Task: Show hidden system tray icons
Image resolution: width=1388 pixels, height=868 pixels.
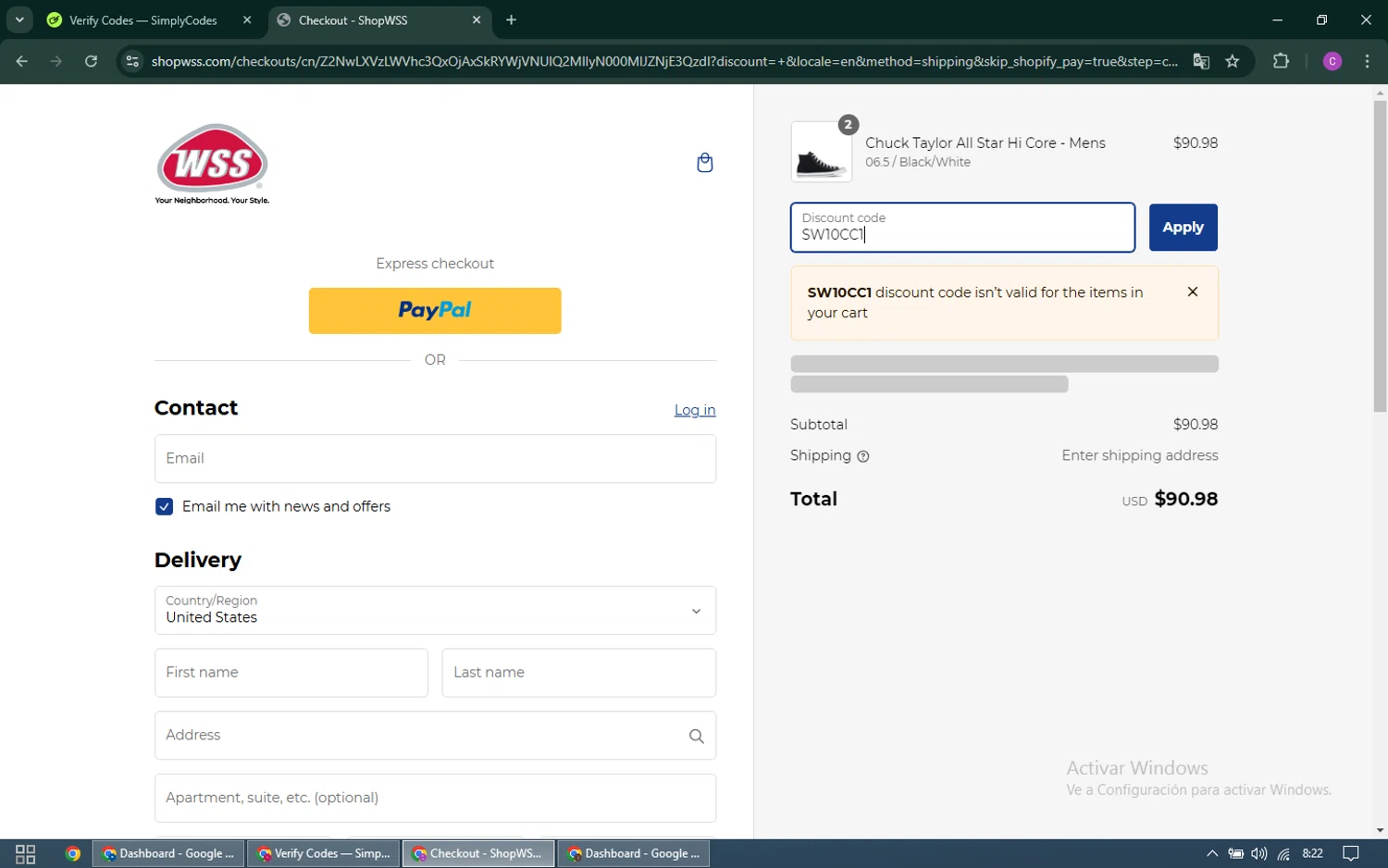Action: coord(1212,853)
